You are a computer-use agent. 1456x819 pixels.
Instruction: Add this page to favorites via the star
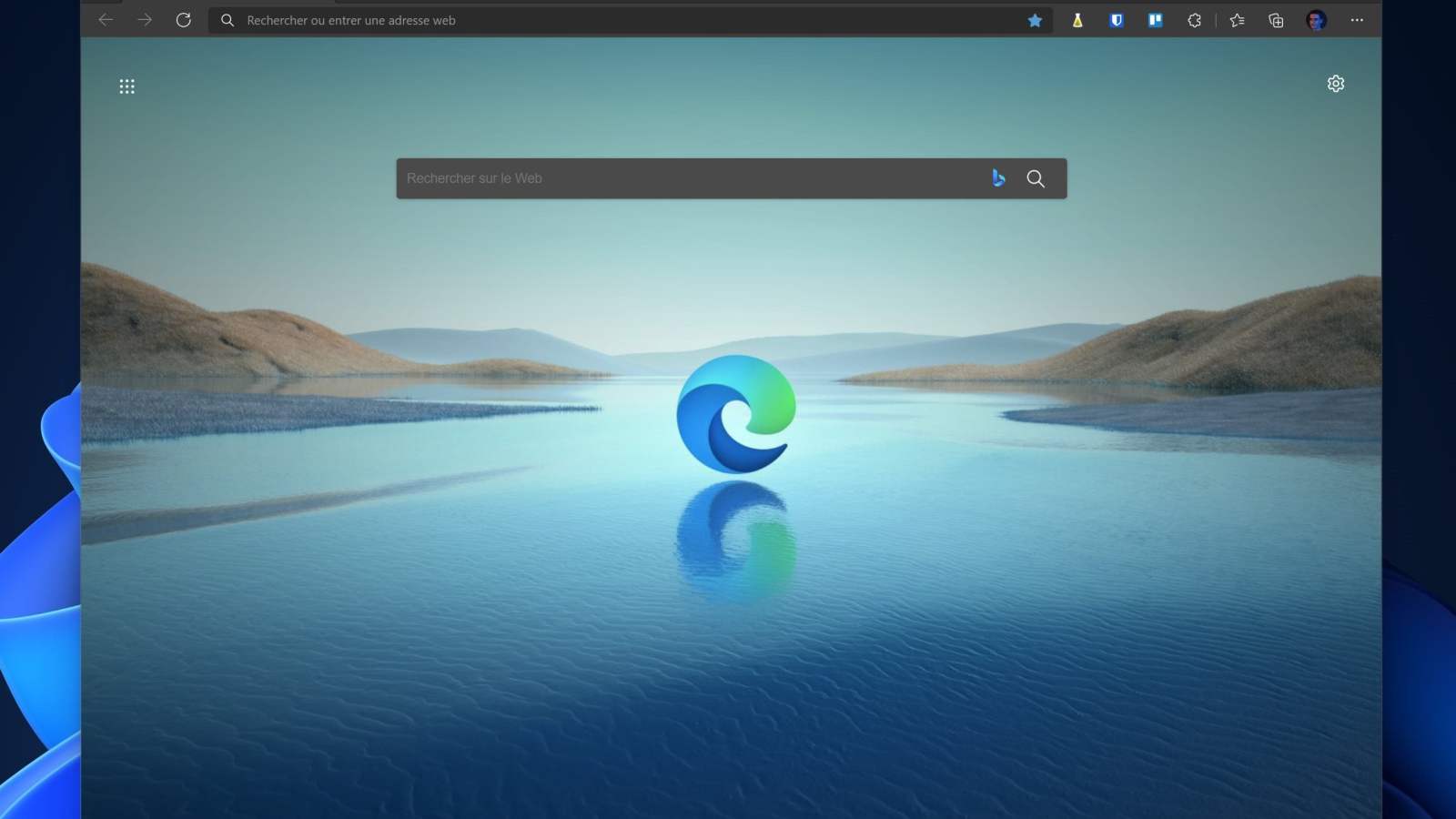[1035, 20]
